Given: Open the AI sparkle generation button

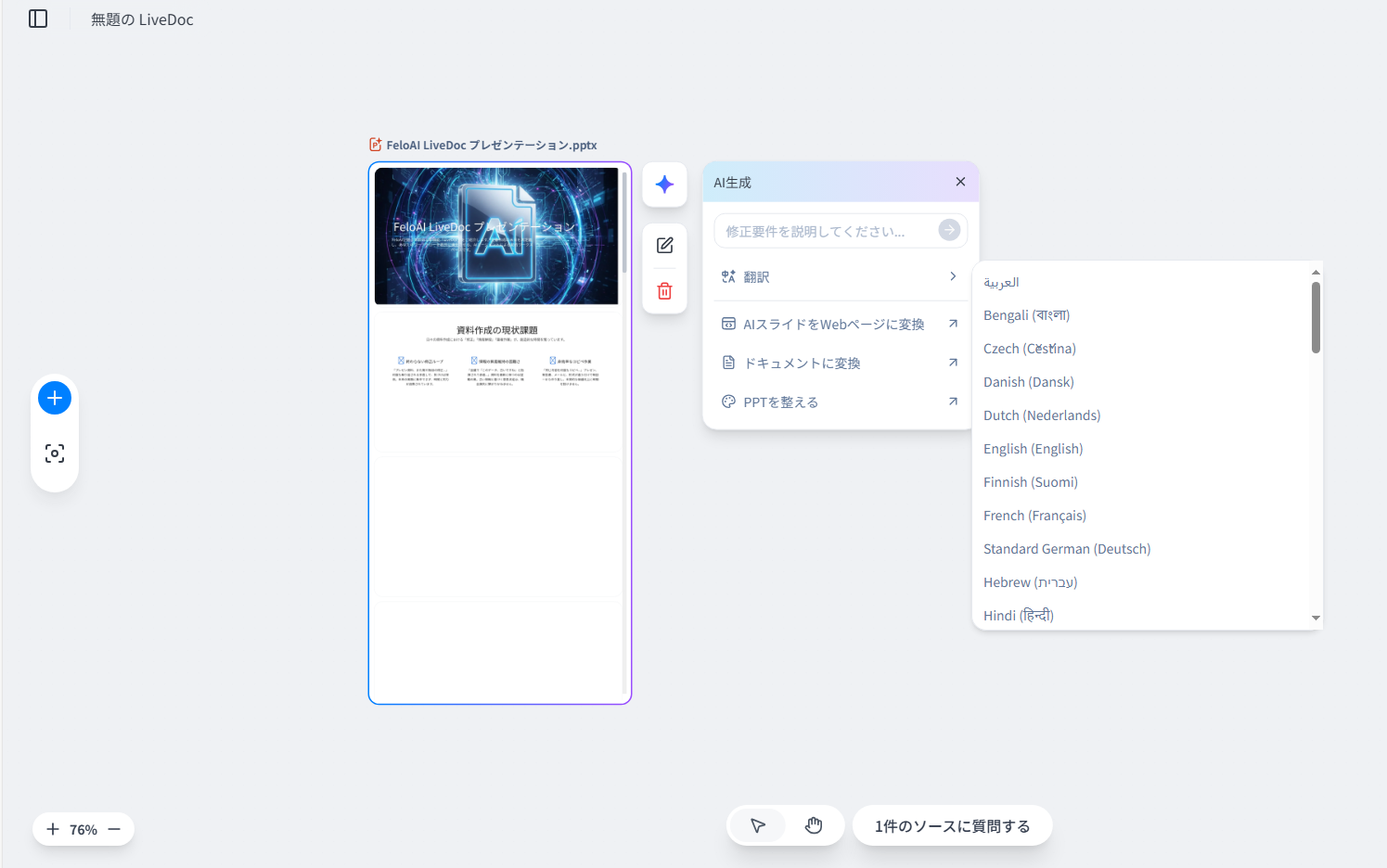Looking at the screenshot, I should pos(664,185).
